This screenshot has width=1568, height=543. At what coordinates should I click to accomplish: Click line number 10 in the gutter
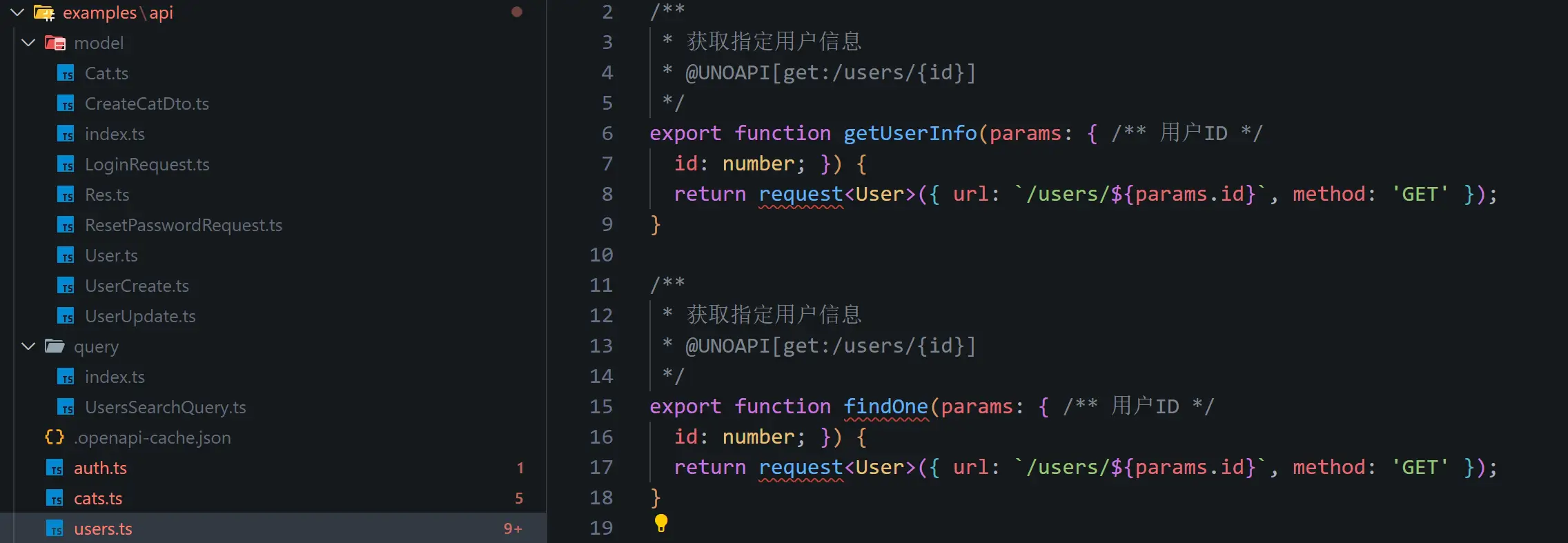click(600, 255)
